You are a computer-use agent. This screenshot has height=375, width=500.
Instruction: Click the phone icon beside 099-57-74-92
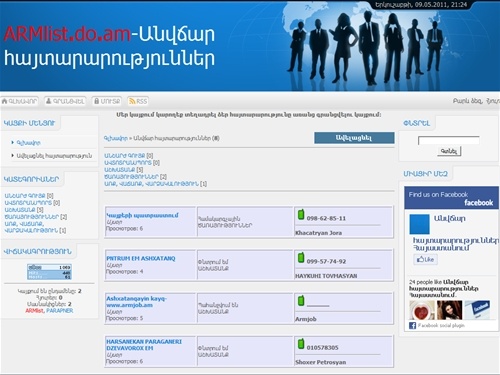click(x=301, y=257)
